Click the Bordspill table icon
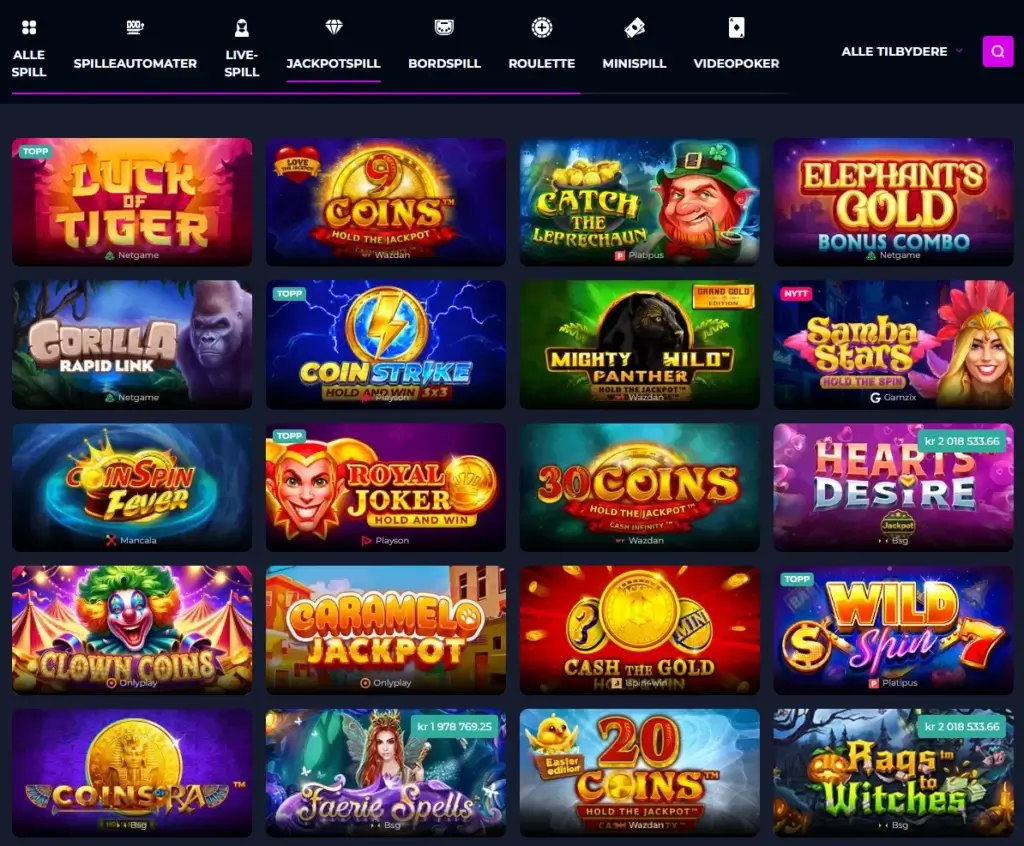1024x846 pixels. point(444,27)
